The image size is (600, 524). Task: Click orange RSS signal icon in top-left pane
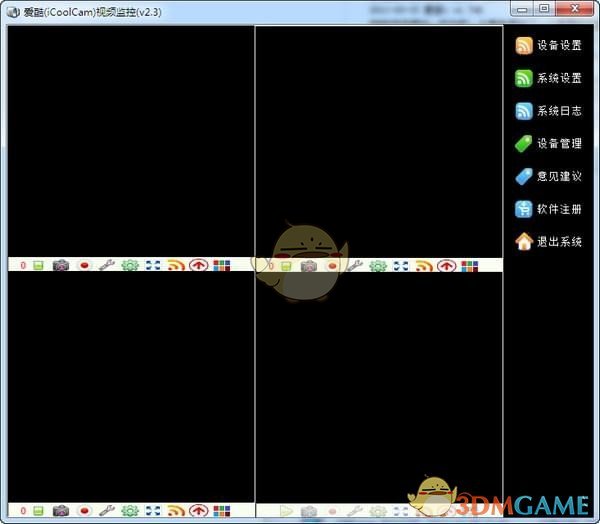(176, 265)
